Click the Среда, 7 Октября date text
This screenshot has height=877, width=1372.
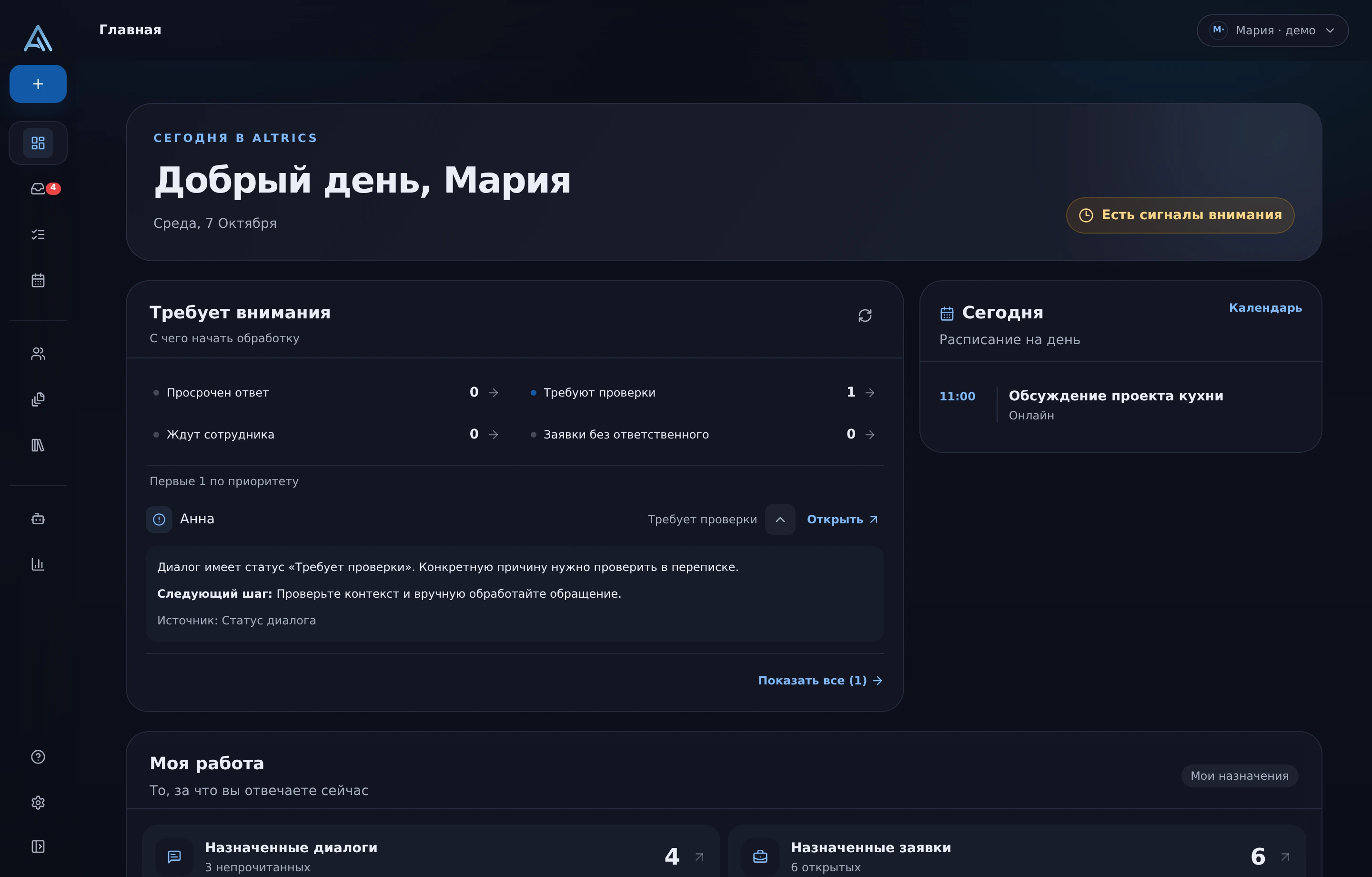215,223
